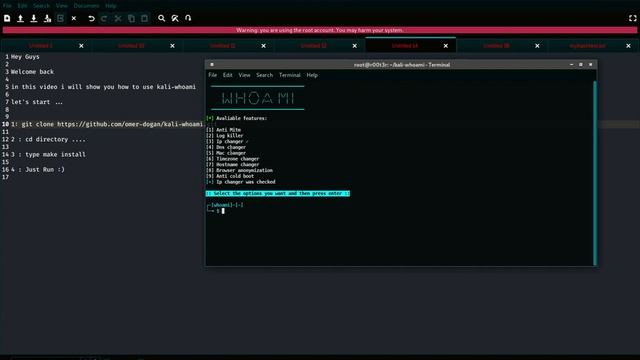Undo the last edit
Screen dimensions: 640x360
click(91, 18)
